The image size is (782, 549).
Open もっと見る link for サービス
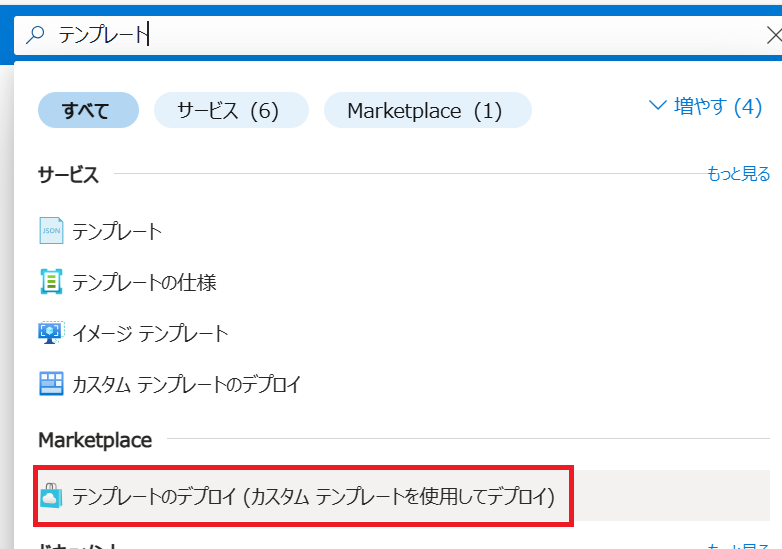(x=739, y=174)
